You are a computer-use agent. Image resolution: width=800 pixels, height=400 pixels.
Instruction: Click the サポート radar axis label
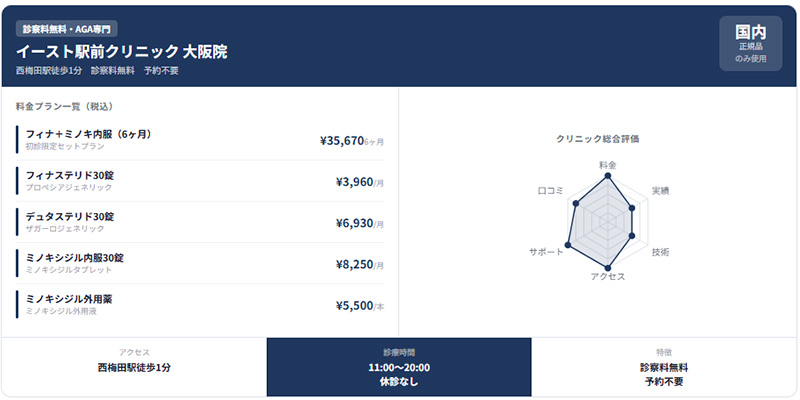click(546, 252)
